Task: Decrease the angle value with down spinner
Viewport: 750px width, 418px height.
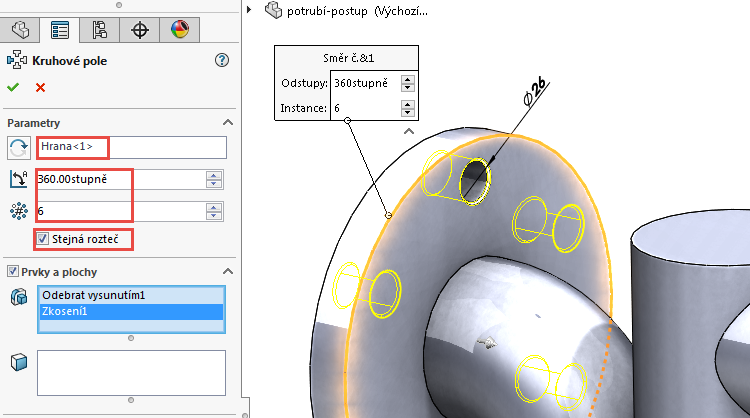Action: 214,184
